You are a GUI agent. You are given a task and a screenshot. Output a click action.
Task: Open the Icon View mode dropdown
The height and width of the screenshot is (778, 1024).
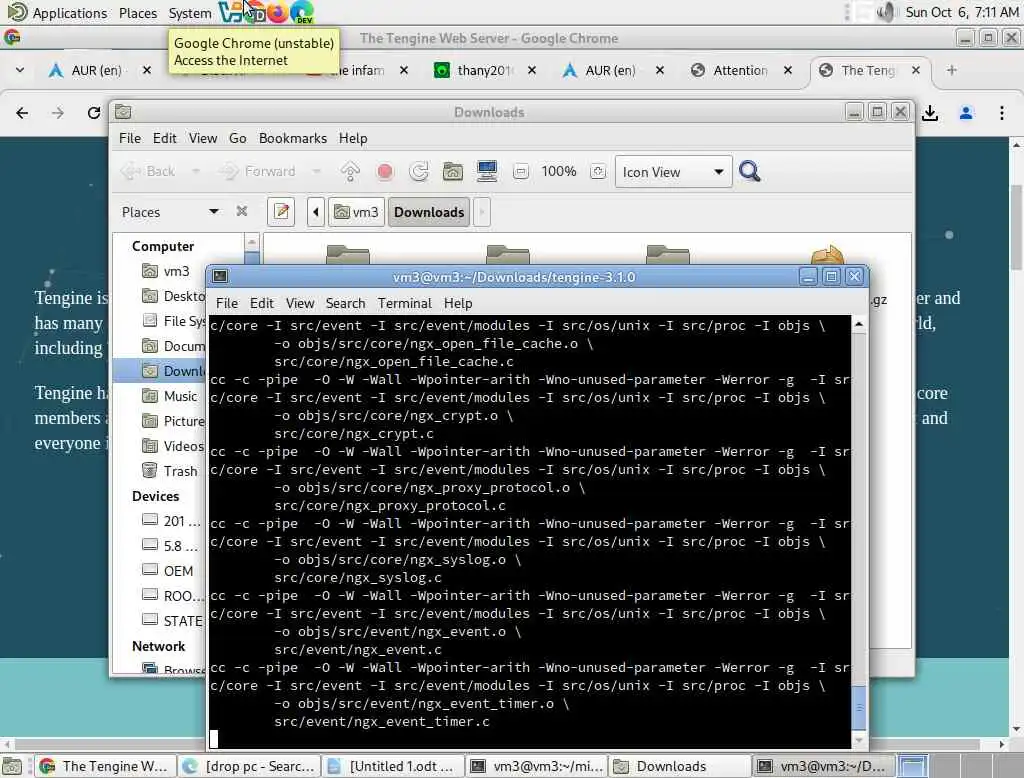click(673, 172)
